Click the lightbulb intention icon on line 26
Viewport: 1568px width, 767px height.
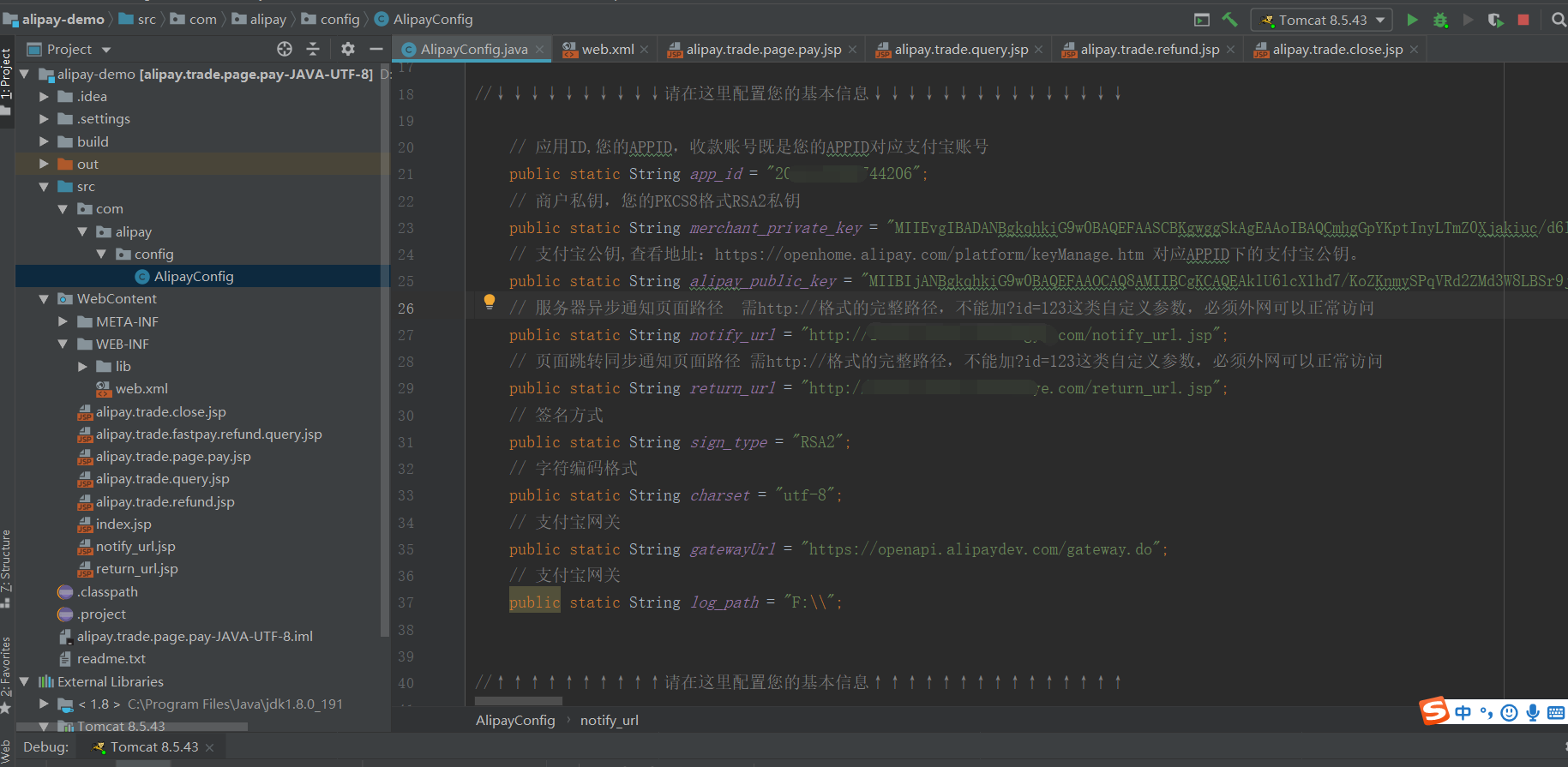(489, 302)
